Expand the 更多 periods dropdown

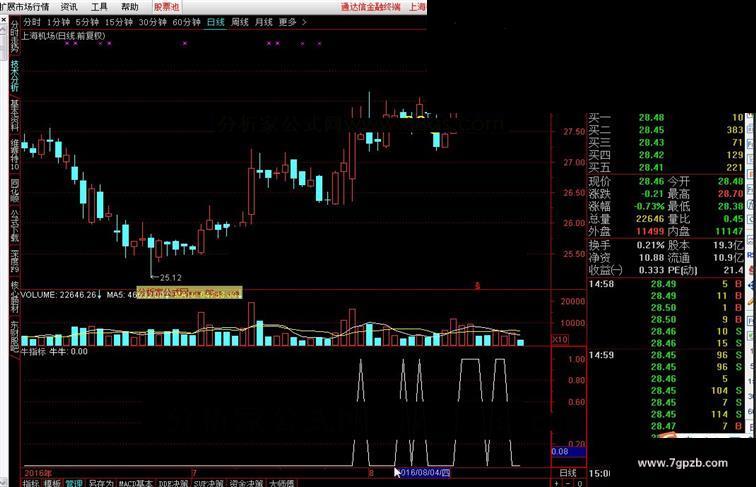(287, 22)
